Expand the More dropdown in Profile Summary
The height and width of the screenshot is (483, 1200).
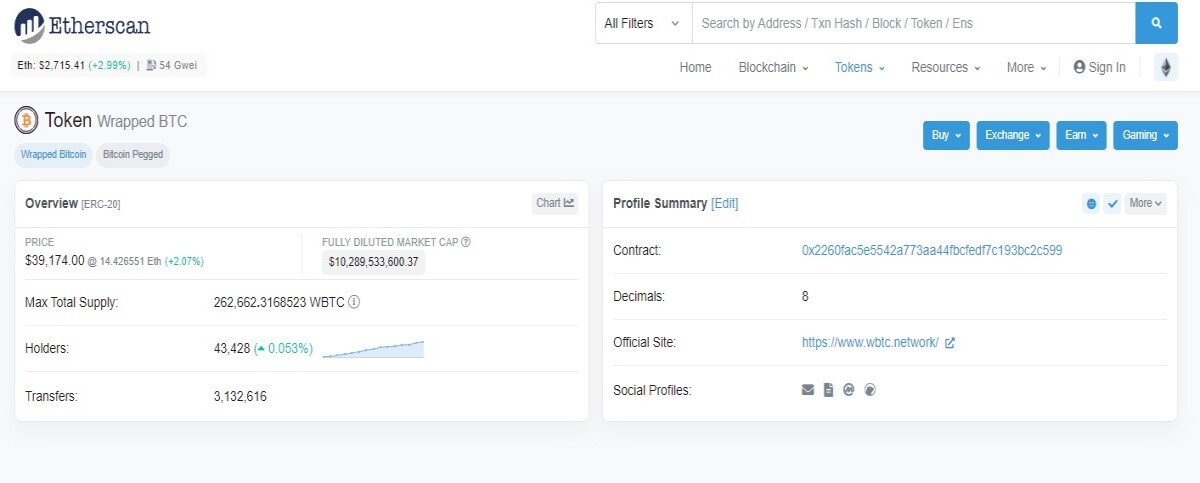(x=1145, y=203)
